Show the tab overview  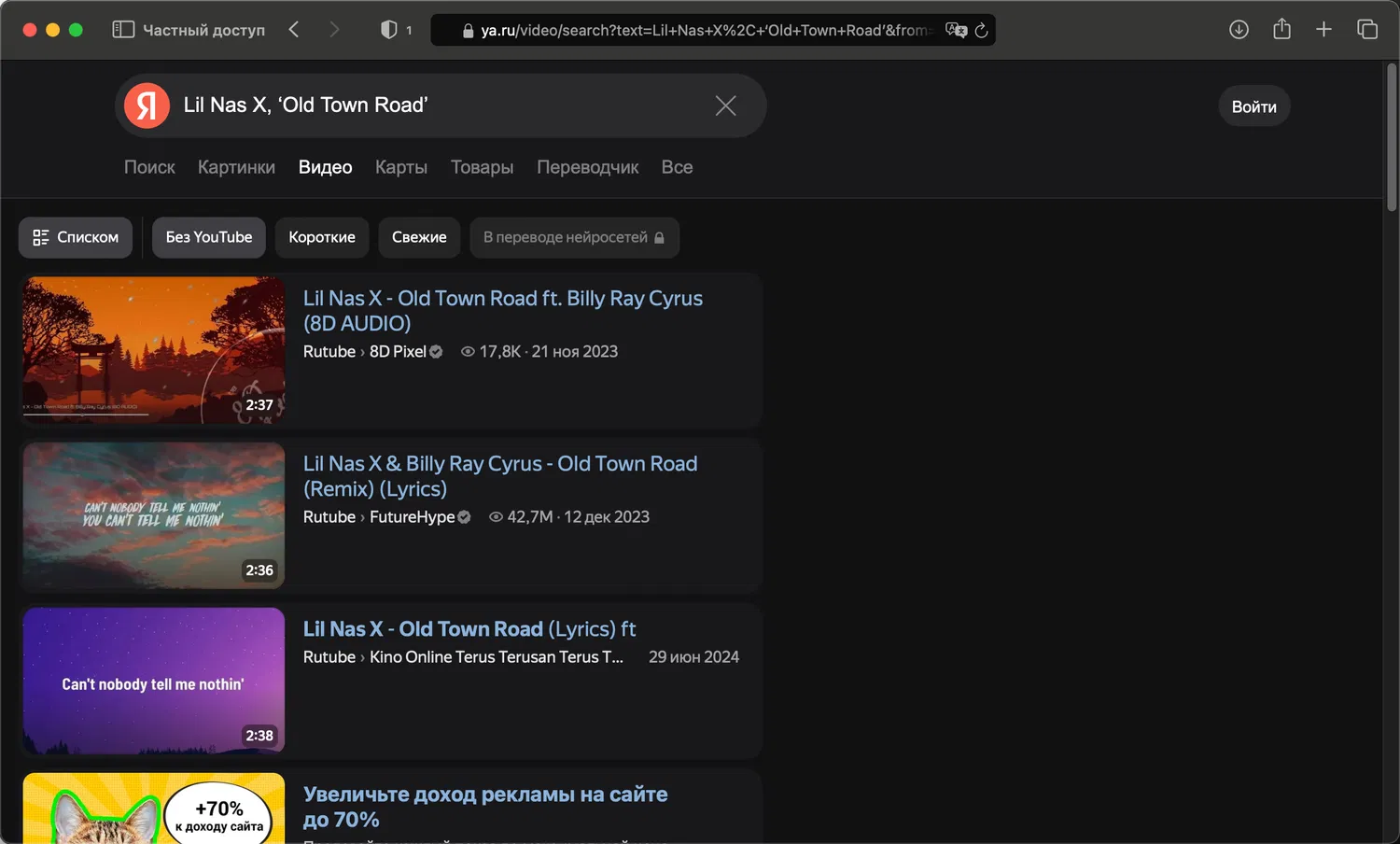(1366, 30)
